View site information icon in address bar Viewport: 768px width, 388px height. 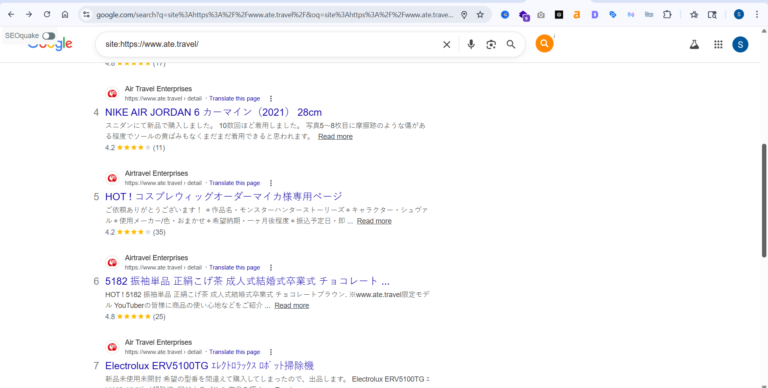click(86, 15)
